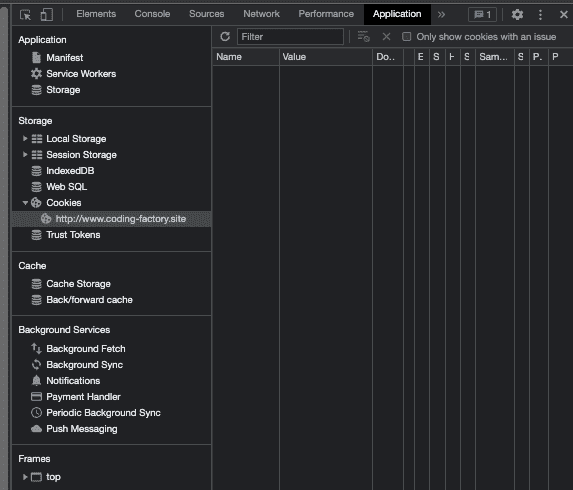The image size is (573, 490).
Task: Switch to the Network tab
Action: pyautogui.click(x=261, y=14)
